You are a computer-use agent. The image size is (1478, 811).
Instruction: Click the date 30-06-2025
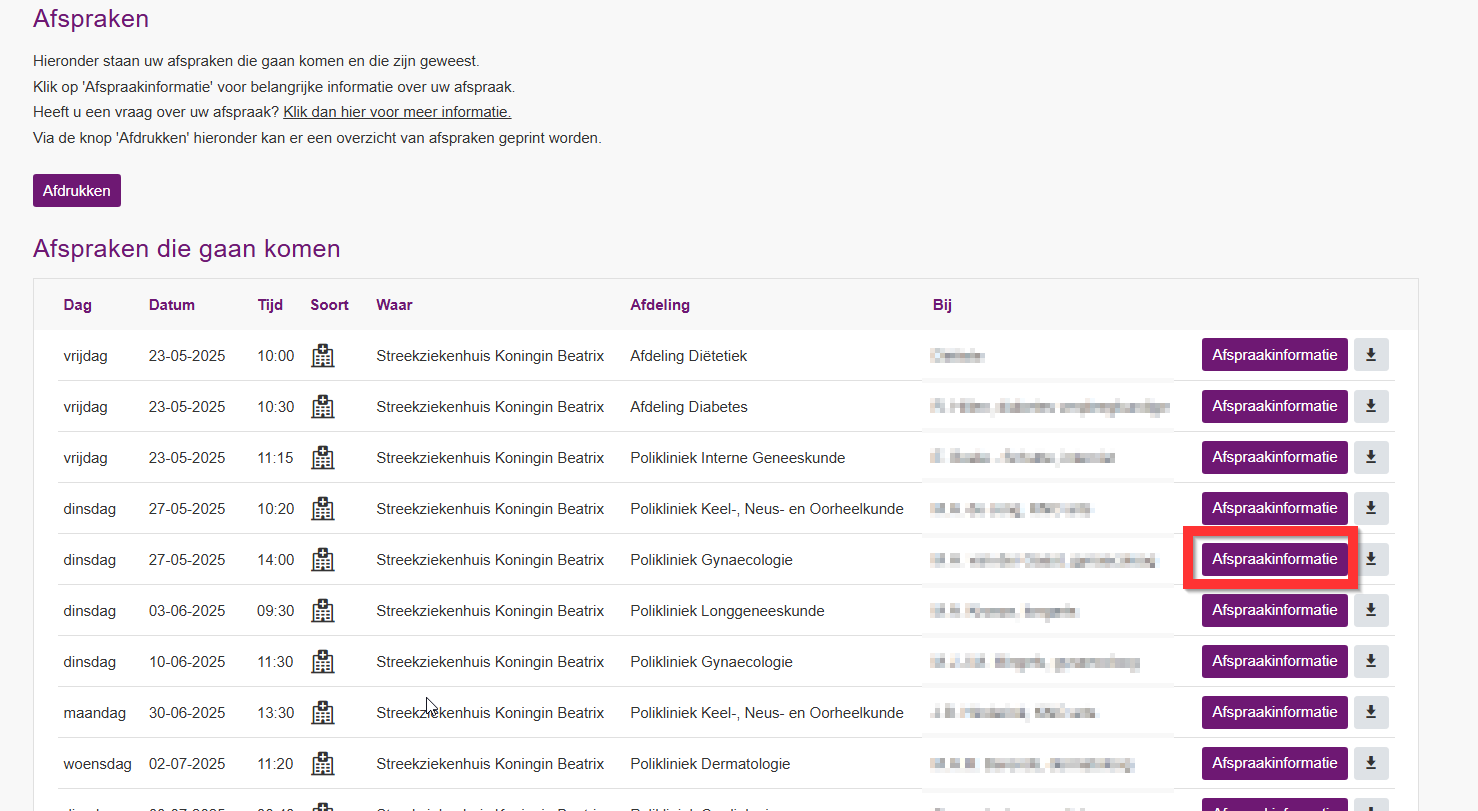point(187,713)
